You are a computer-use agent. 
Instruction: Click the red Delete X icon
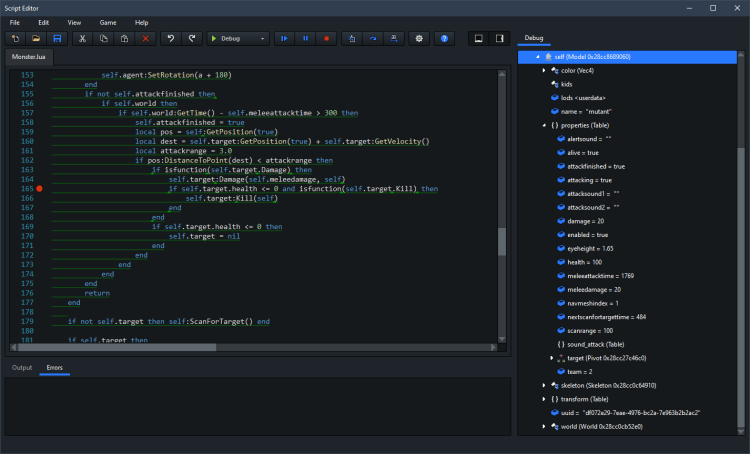[146, 38]
